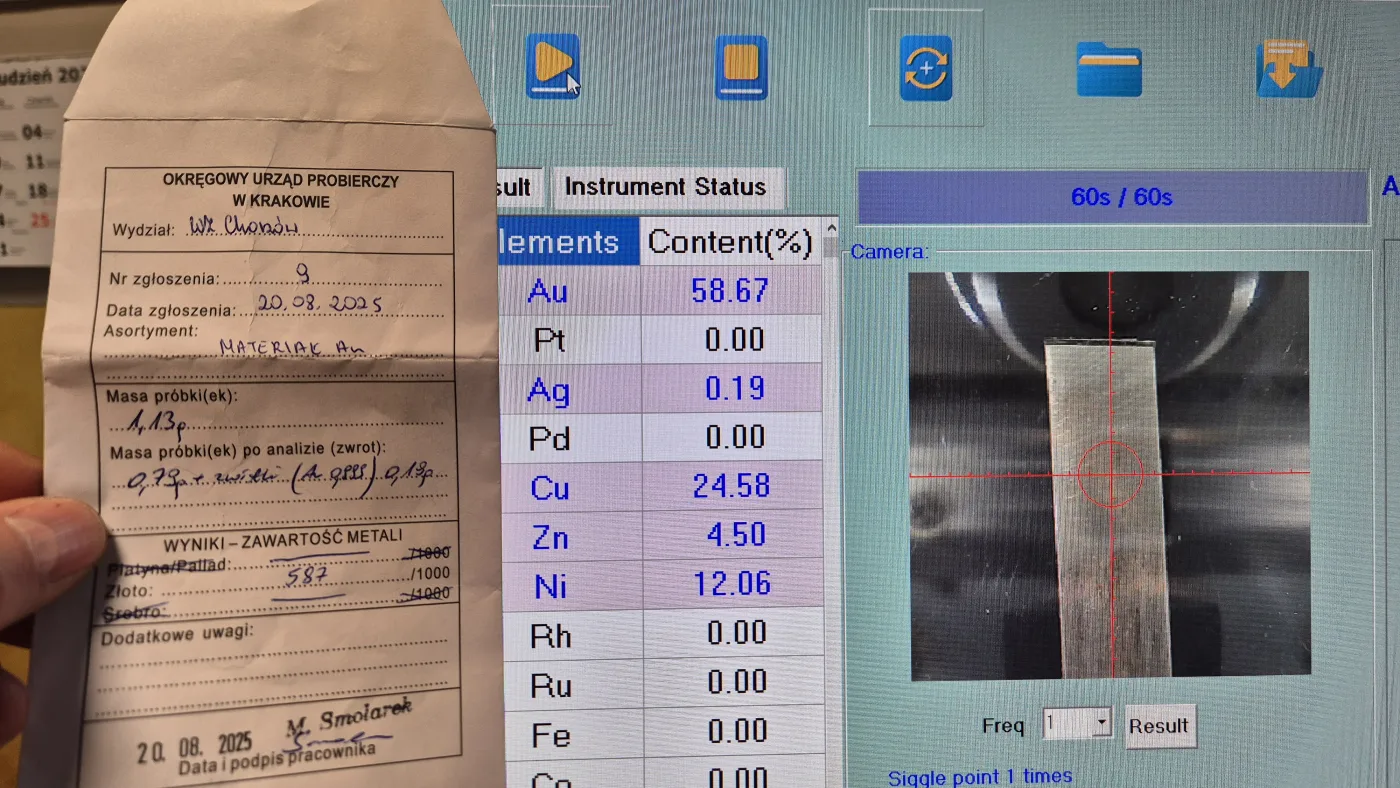Open the blue folder icon
1400x788 pixels.
point(1109,68)
